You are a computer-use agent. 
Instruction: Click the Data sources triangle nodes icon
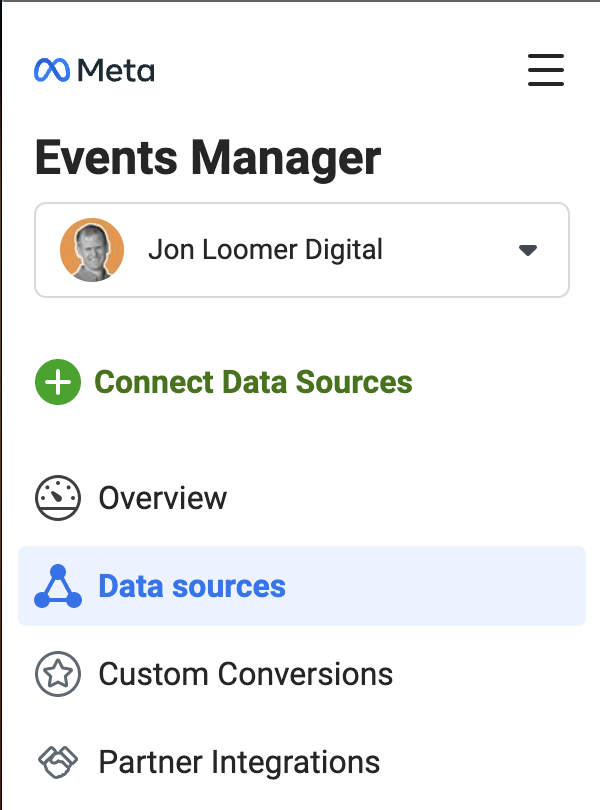point(58,586)
